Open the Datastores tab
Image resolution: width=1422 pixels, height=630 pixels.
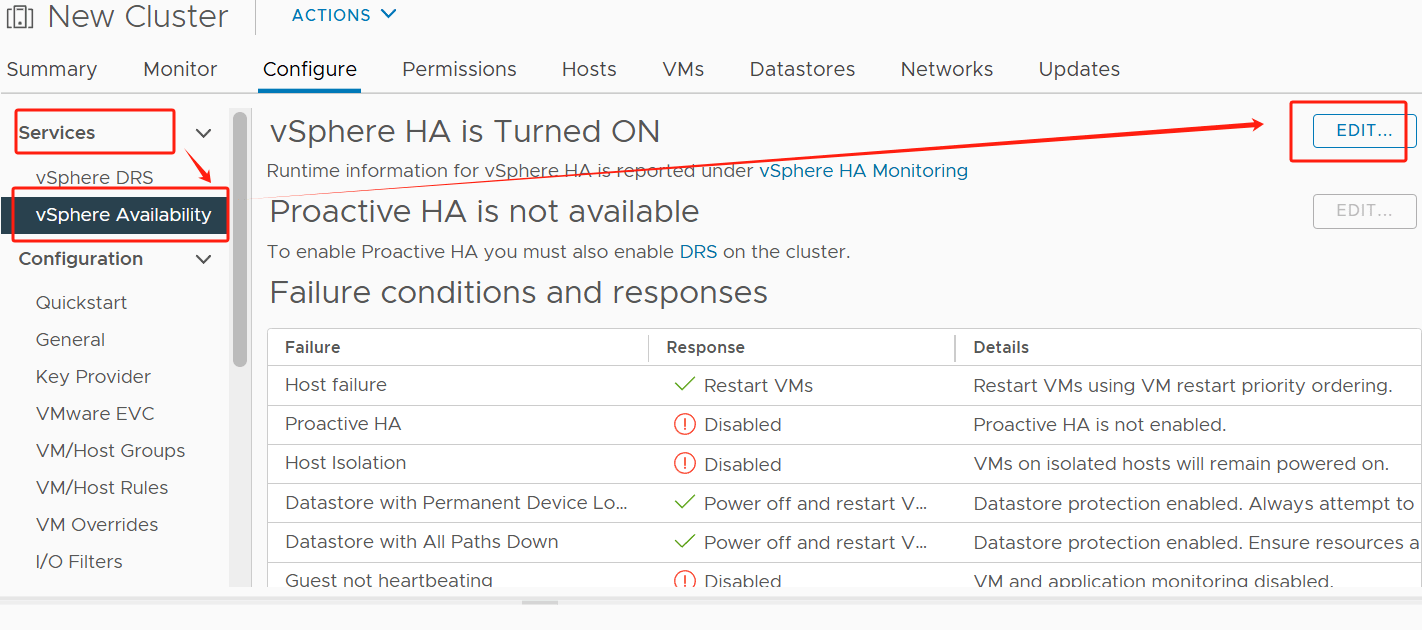point(802,69)
